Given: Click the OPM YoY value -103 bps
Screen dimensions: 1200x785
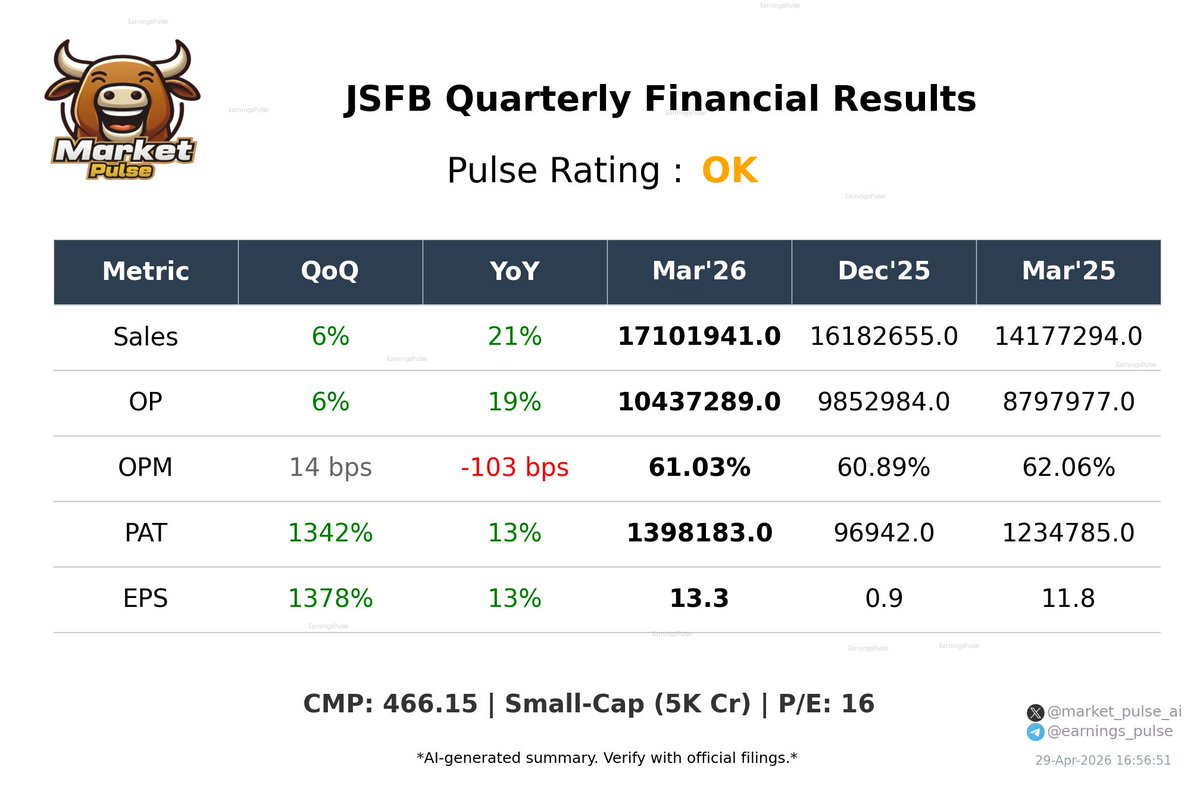Looking at the screenshot, I should pyautogui.click(x=515, y=467).
